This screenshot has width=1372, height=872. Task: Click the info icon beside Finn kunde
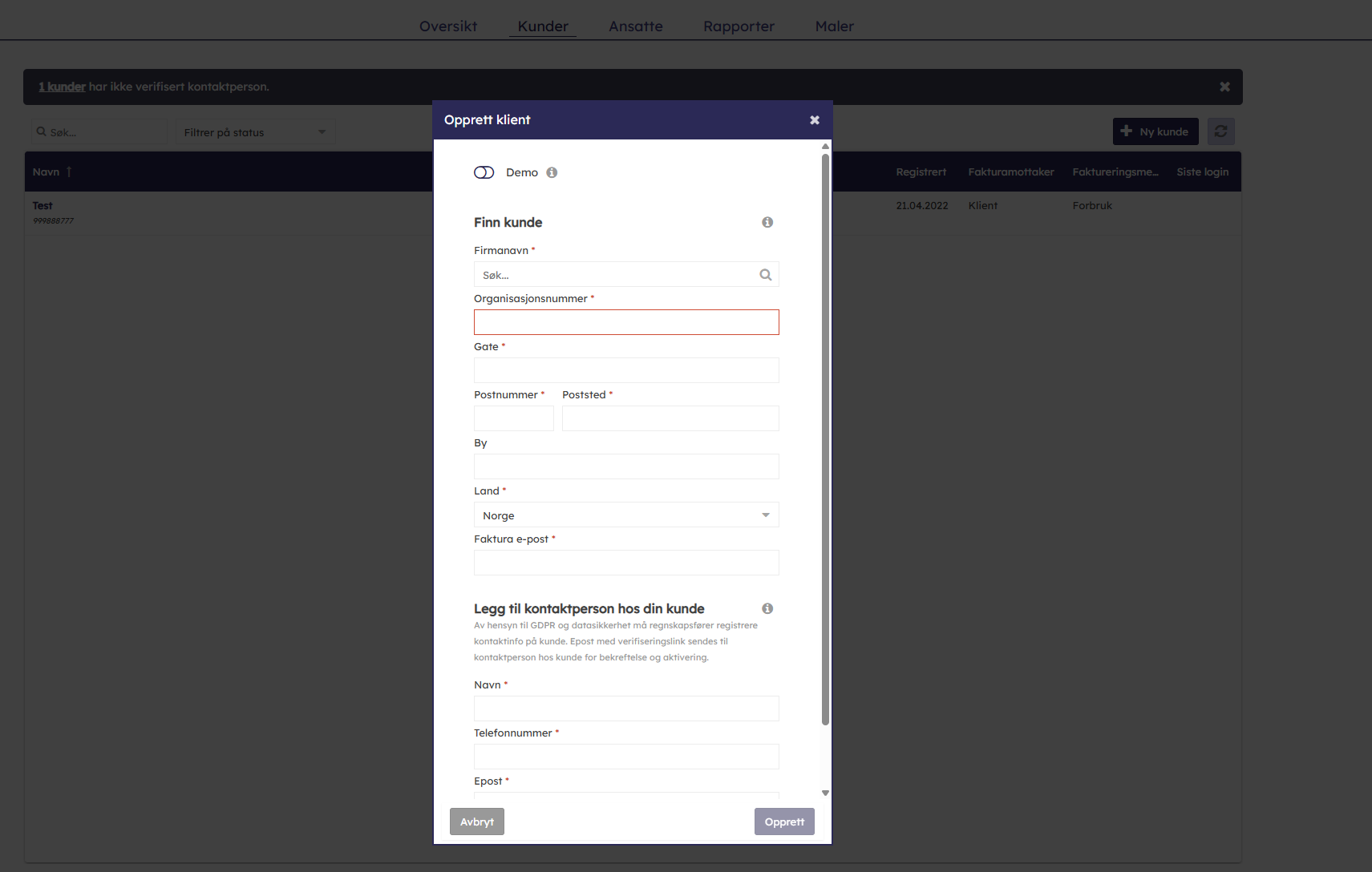767,222
